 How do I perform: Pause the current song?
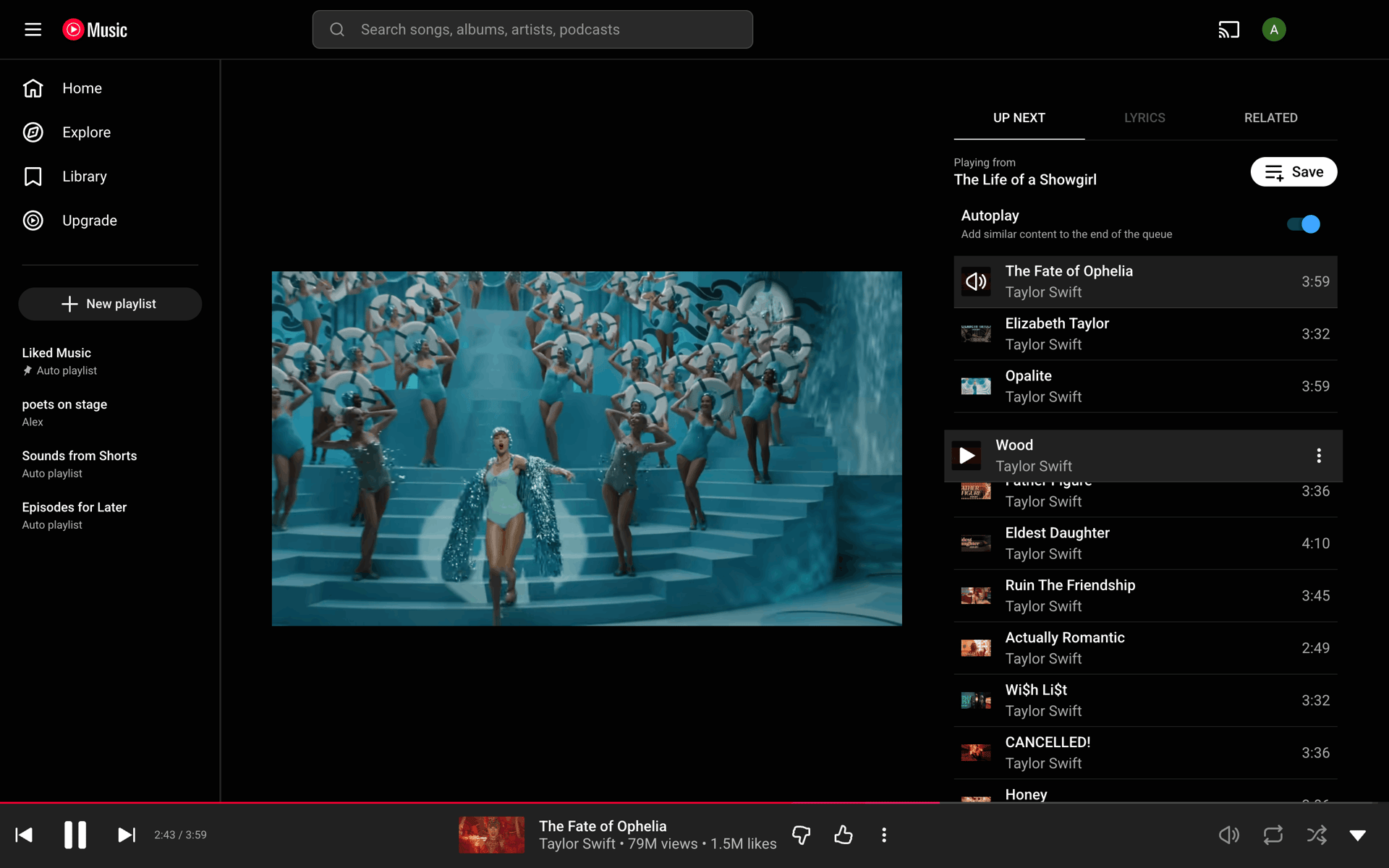[x=75, y=835]
